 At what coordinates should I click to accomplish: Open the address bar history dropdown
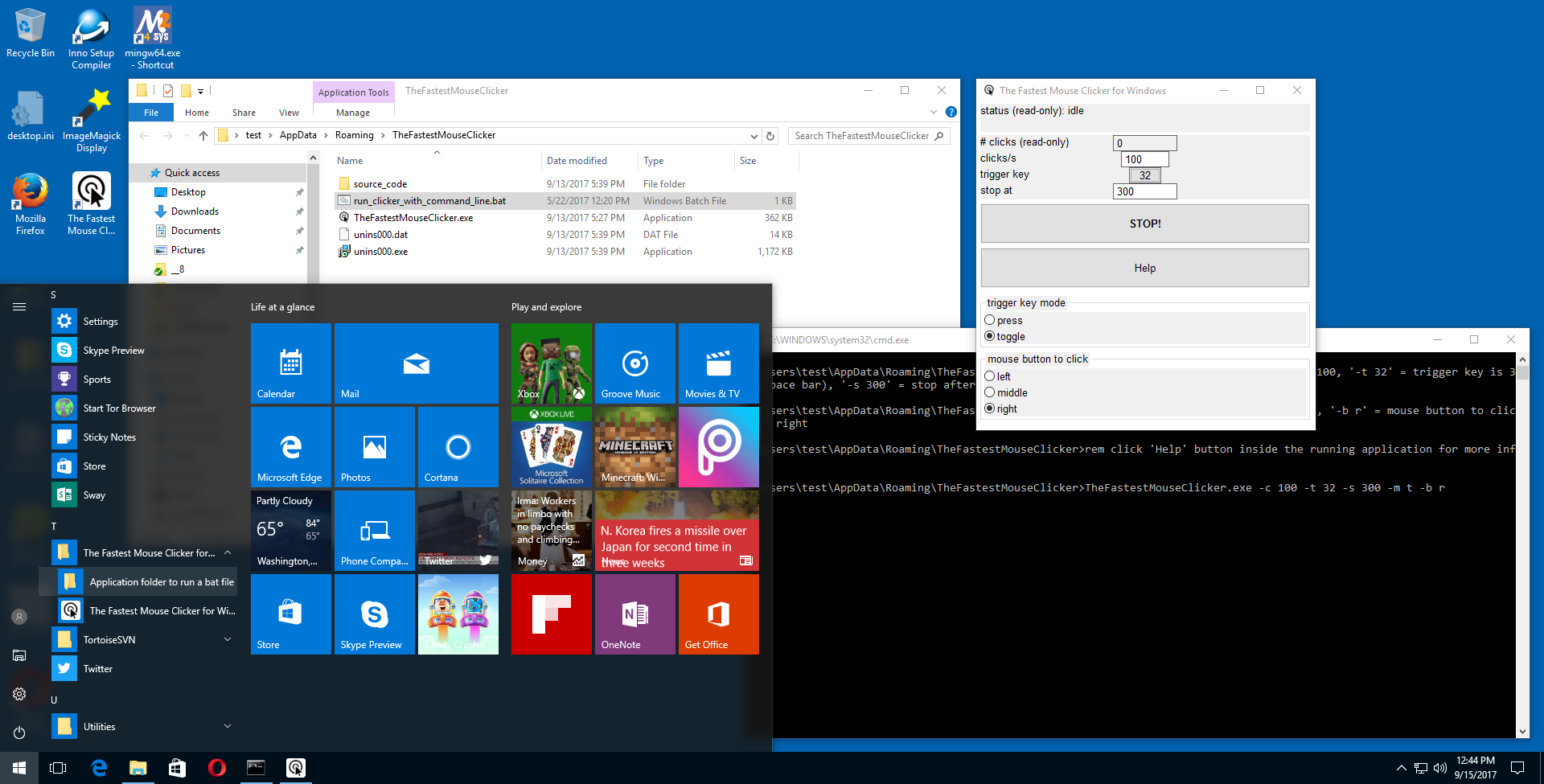pos(754,136)
